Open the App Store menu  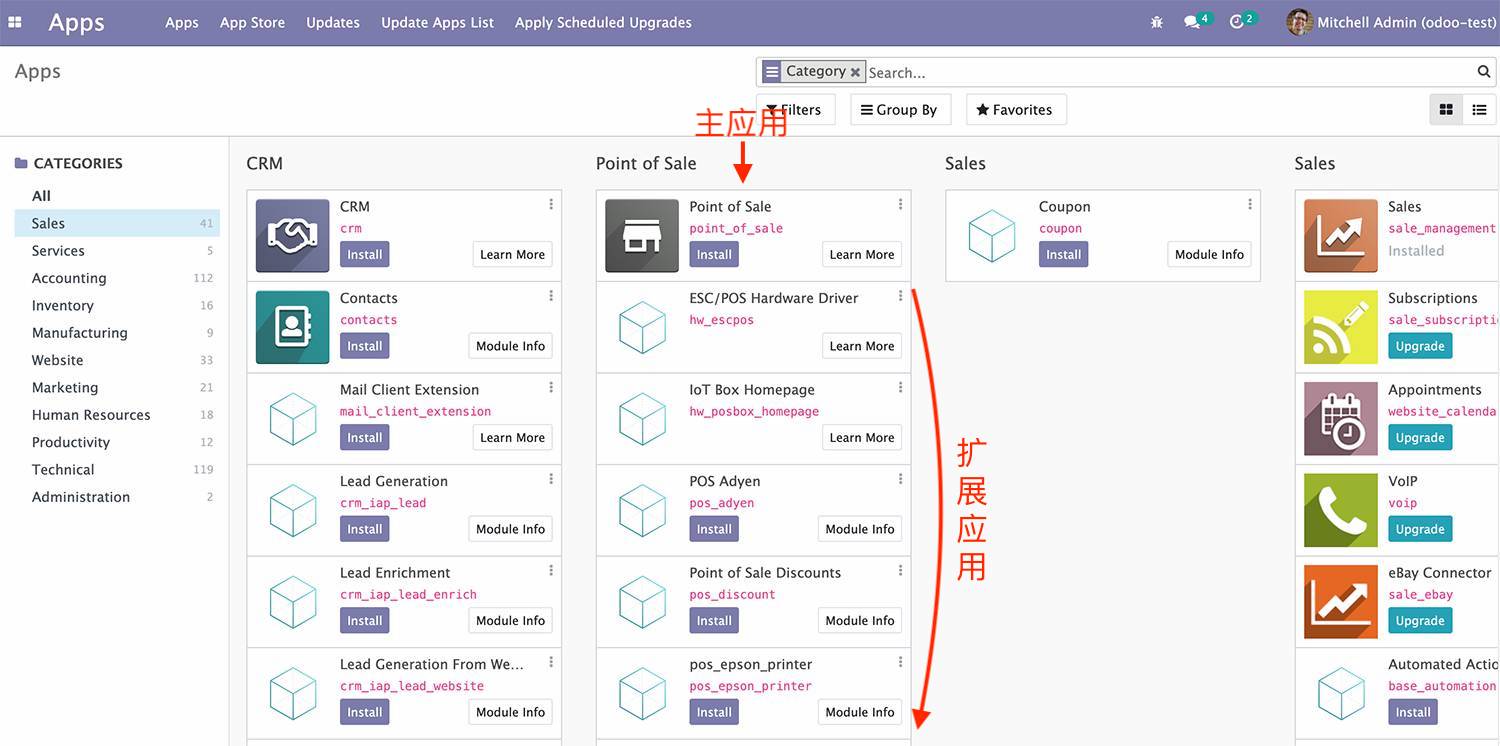click(x=252, y=22)
